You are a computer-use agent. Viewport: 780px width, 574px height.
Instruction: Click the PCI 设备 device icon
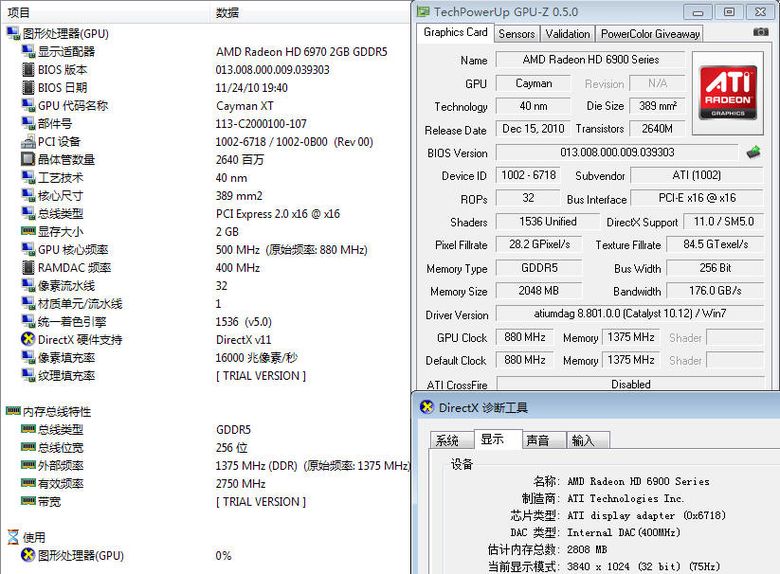coord(28,142)
